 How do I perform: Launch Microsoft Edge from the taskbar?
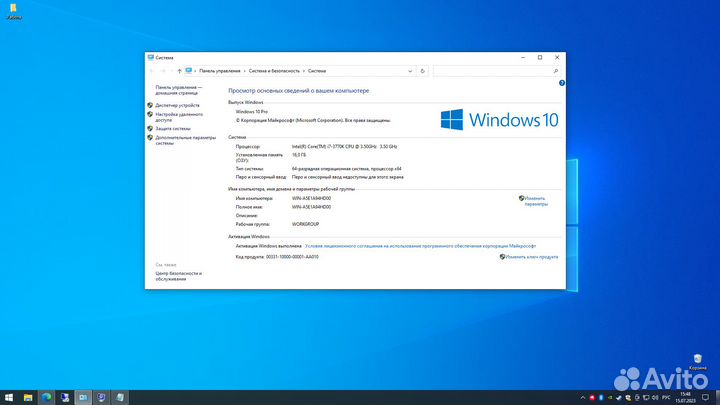coord(46,398)
